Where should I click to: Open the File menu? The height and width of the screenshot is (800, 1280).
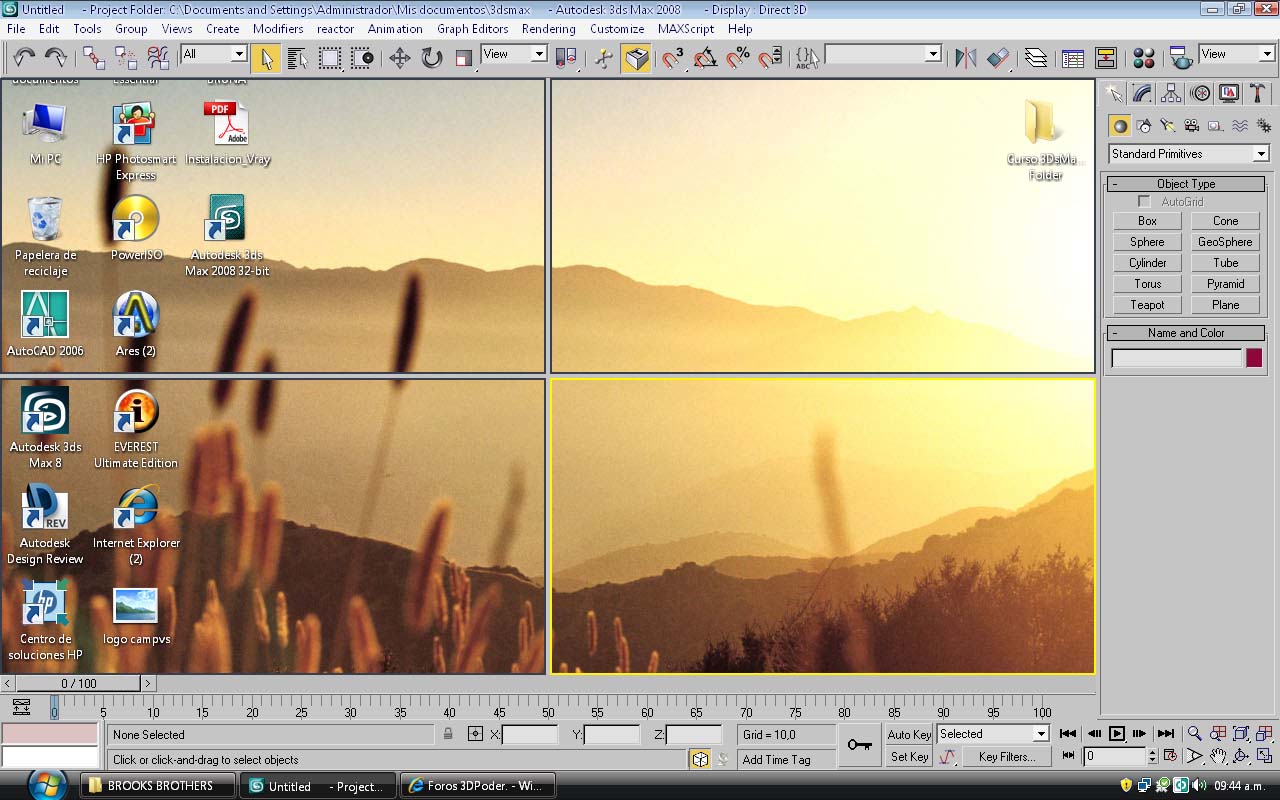point(16,29)
